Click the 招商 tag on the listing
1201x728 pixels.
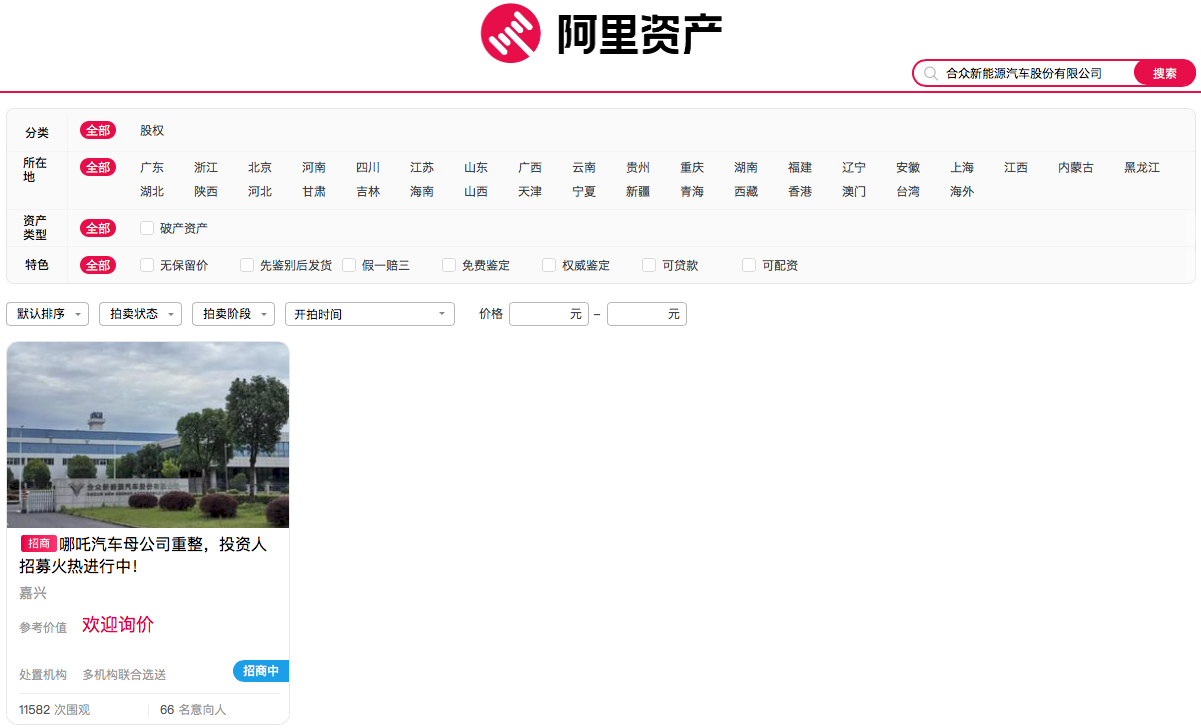coord(39,544)
